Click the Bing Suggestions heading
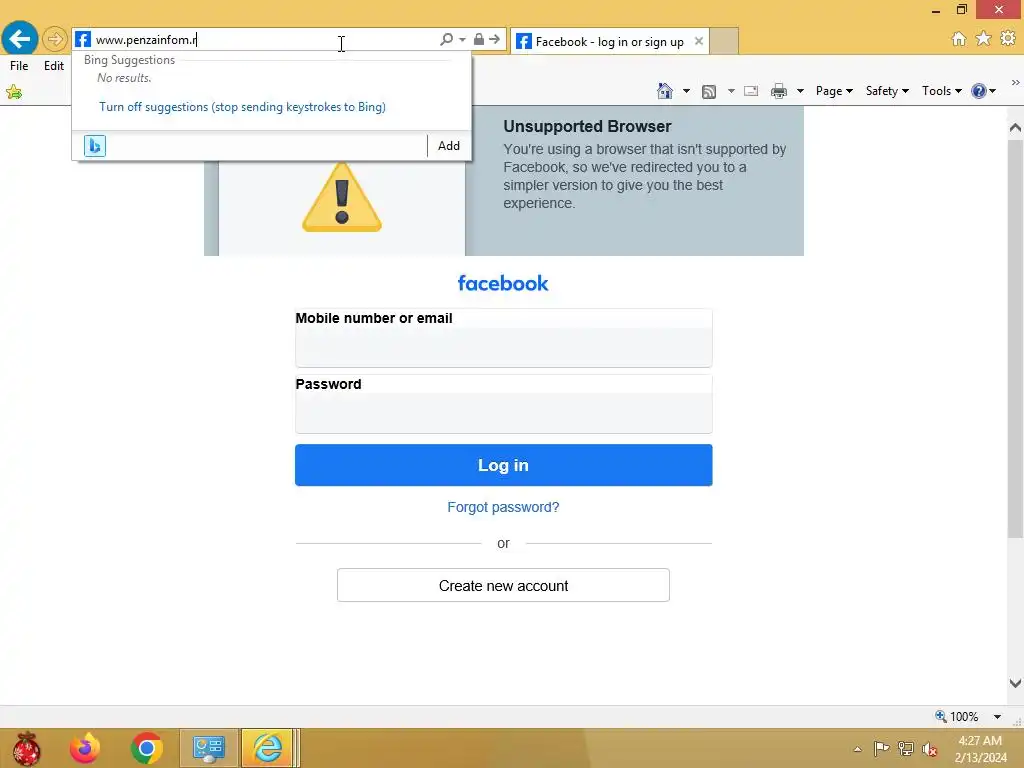 [x=129, y=60]
